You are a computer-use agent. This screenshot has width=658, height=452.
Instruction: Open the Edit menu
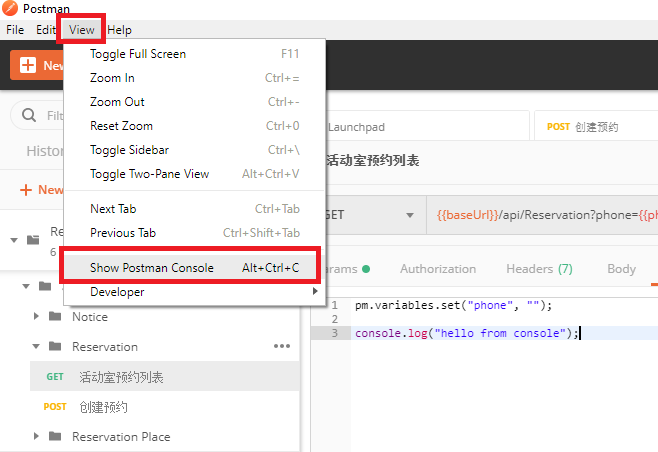click(45, 30)
